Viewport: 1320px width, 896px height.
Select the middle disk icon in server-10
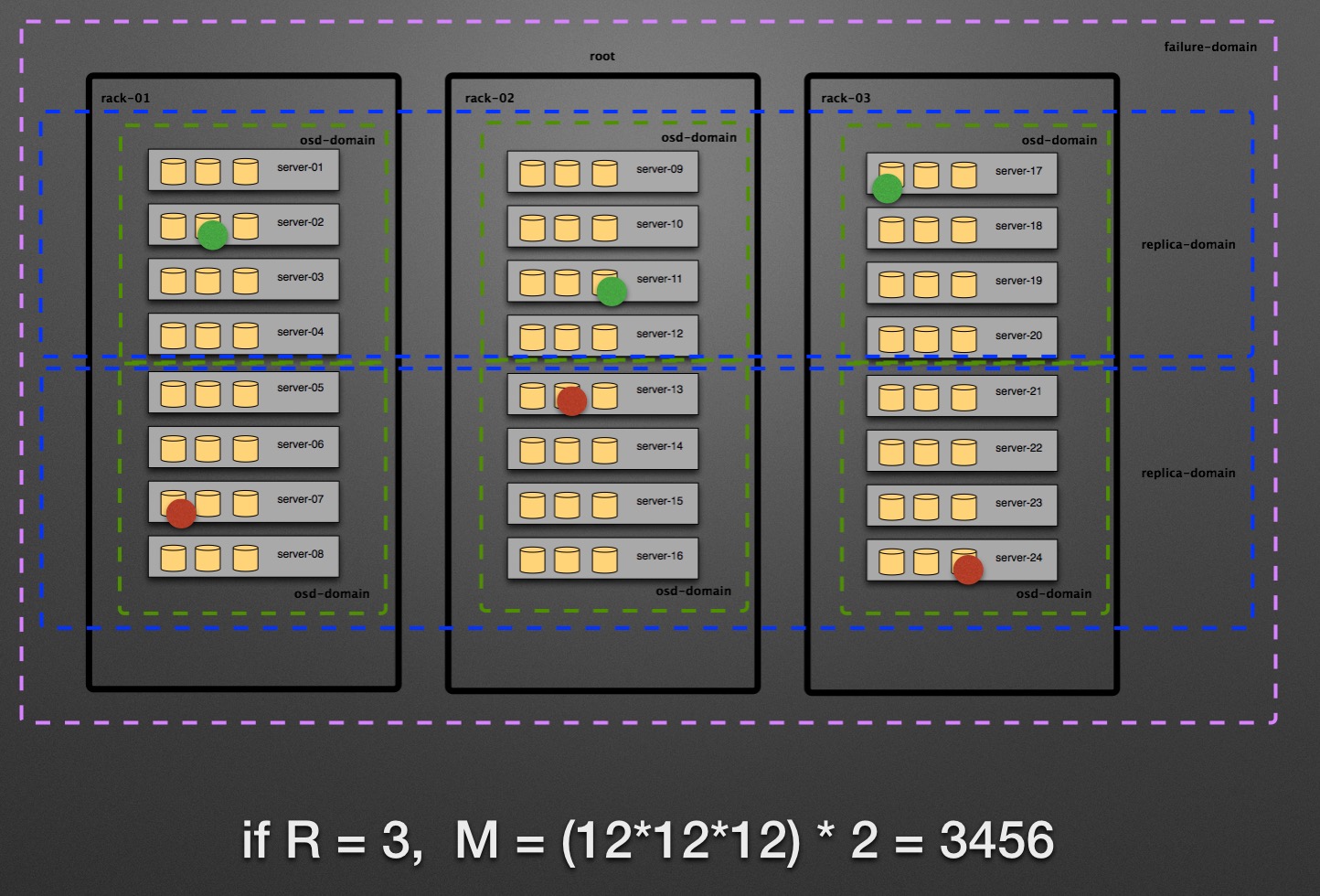[x=567, y=228]
